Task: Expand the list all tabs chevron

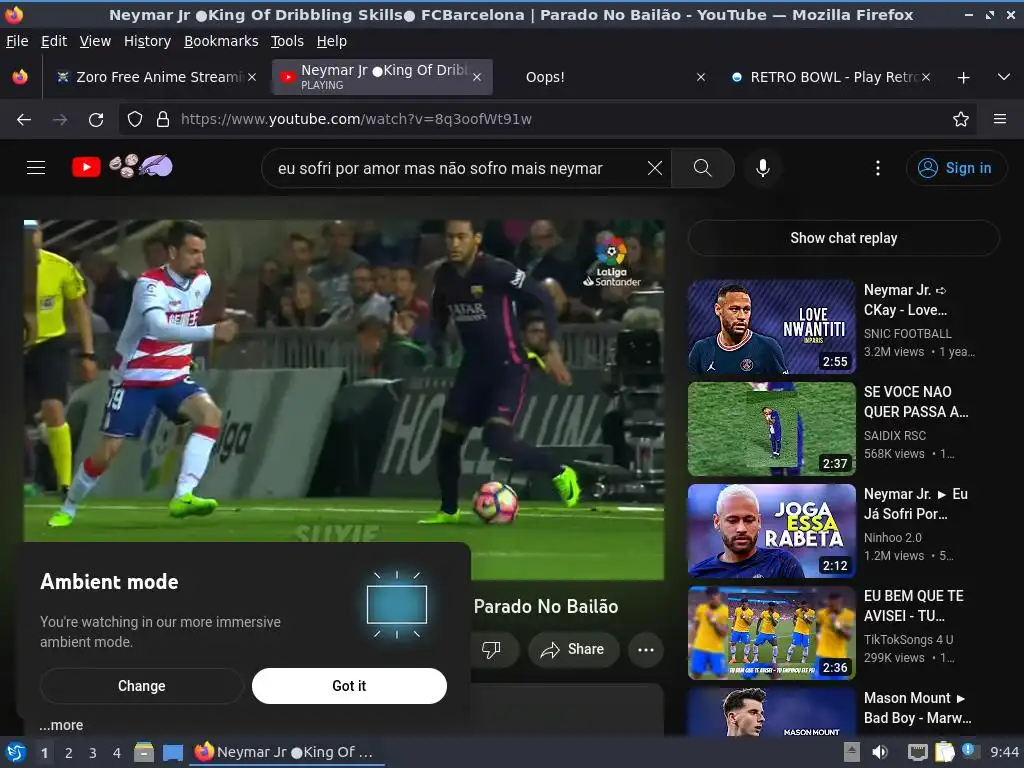Action: pos(1004,77)
